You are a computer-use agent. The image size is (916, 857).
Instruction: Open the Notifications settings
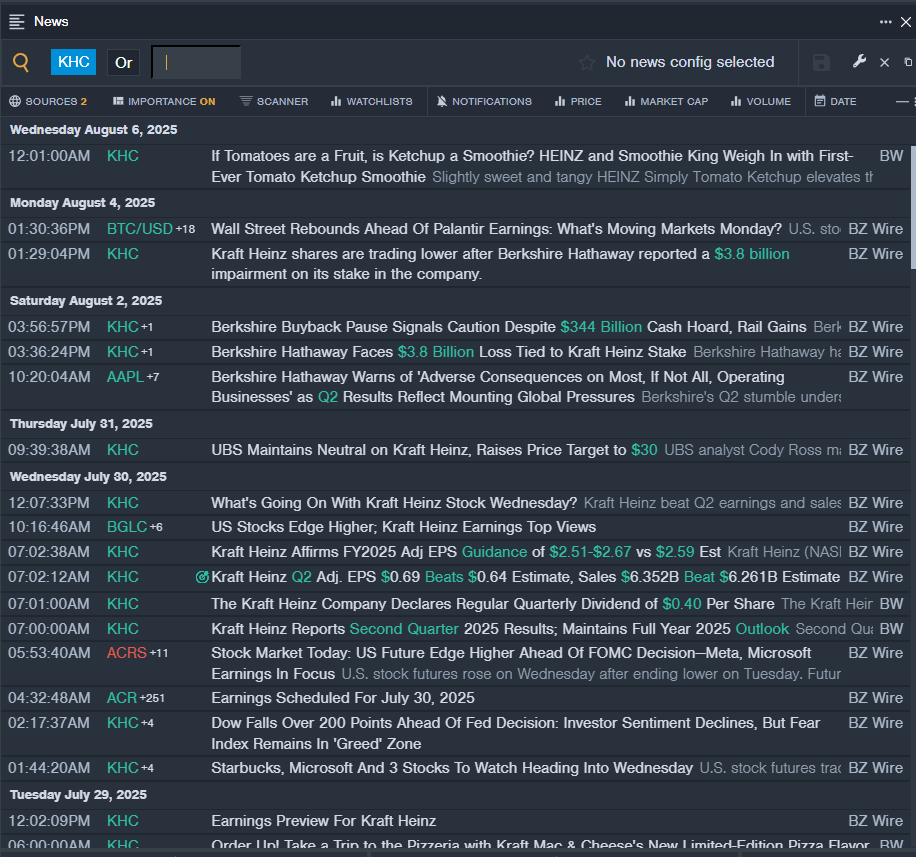484,102
